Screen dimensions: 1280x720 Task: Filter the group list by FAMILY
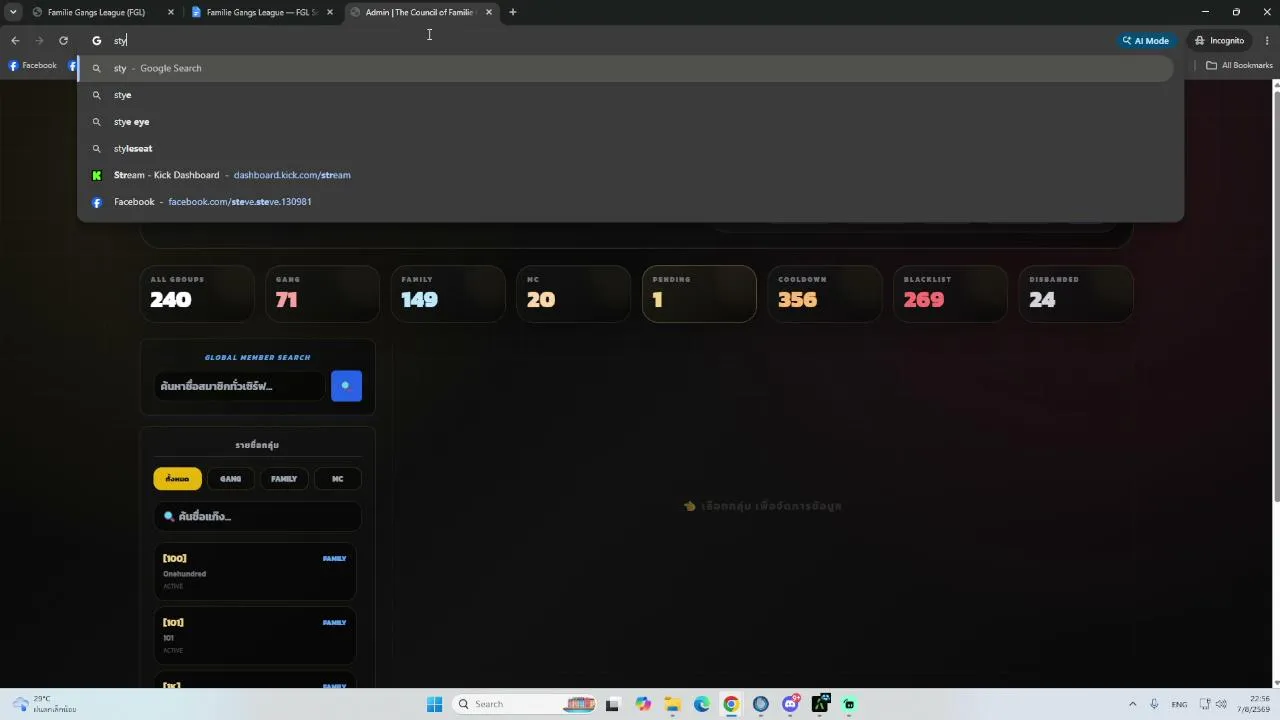(284, 479)
